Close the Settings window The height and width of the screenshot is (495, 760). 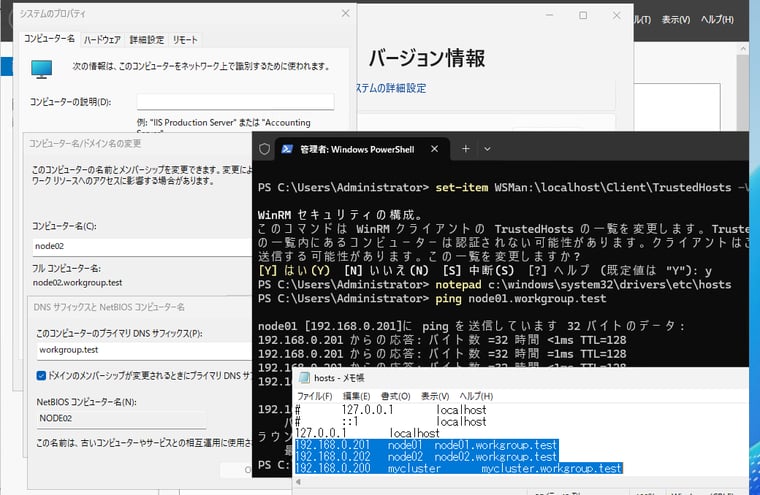(617, 16)
